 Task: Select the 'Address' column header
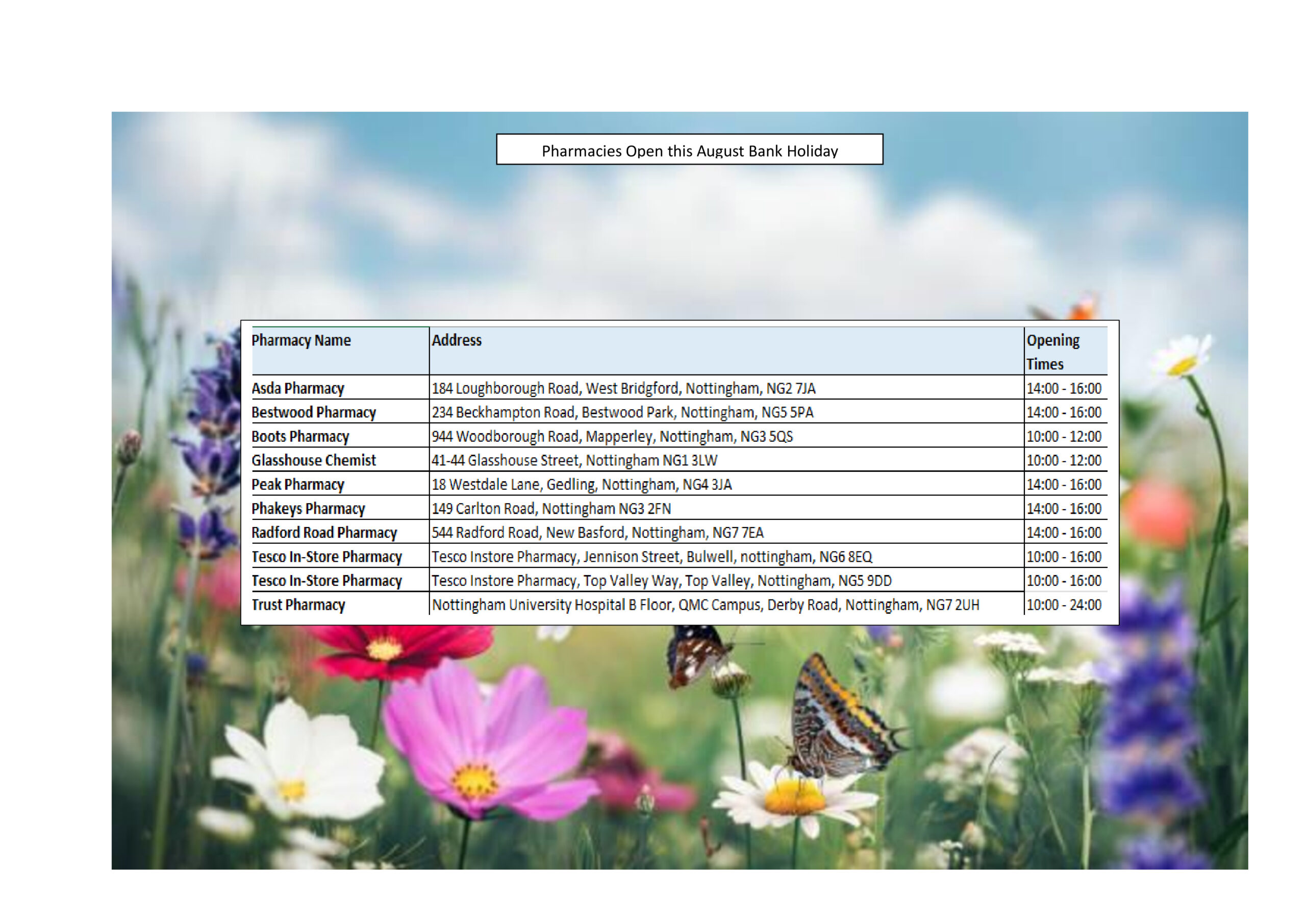click(x=456, y=340)
